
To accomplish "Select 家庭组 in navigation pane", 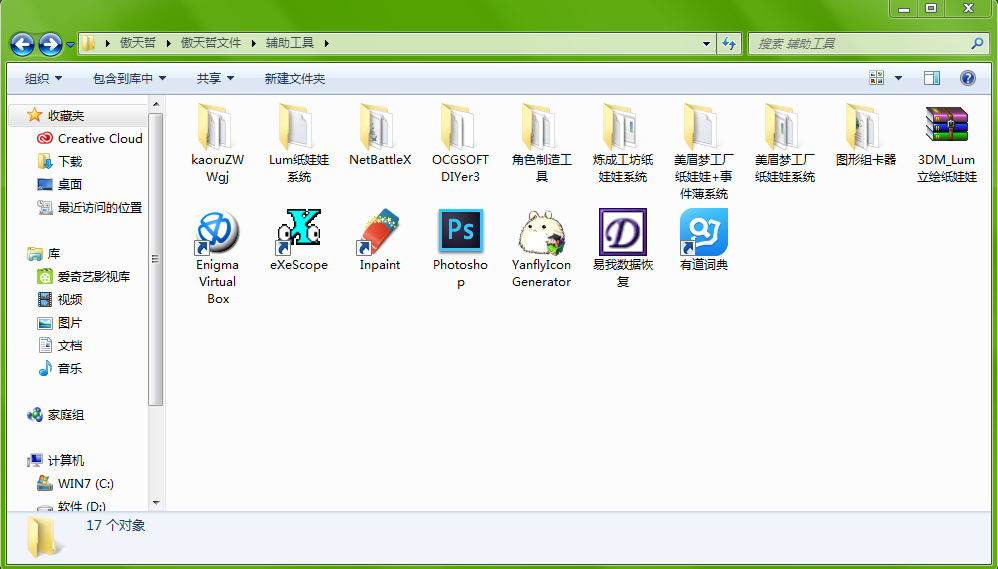I will (55, 415).
